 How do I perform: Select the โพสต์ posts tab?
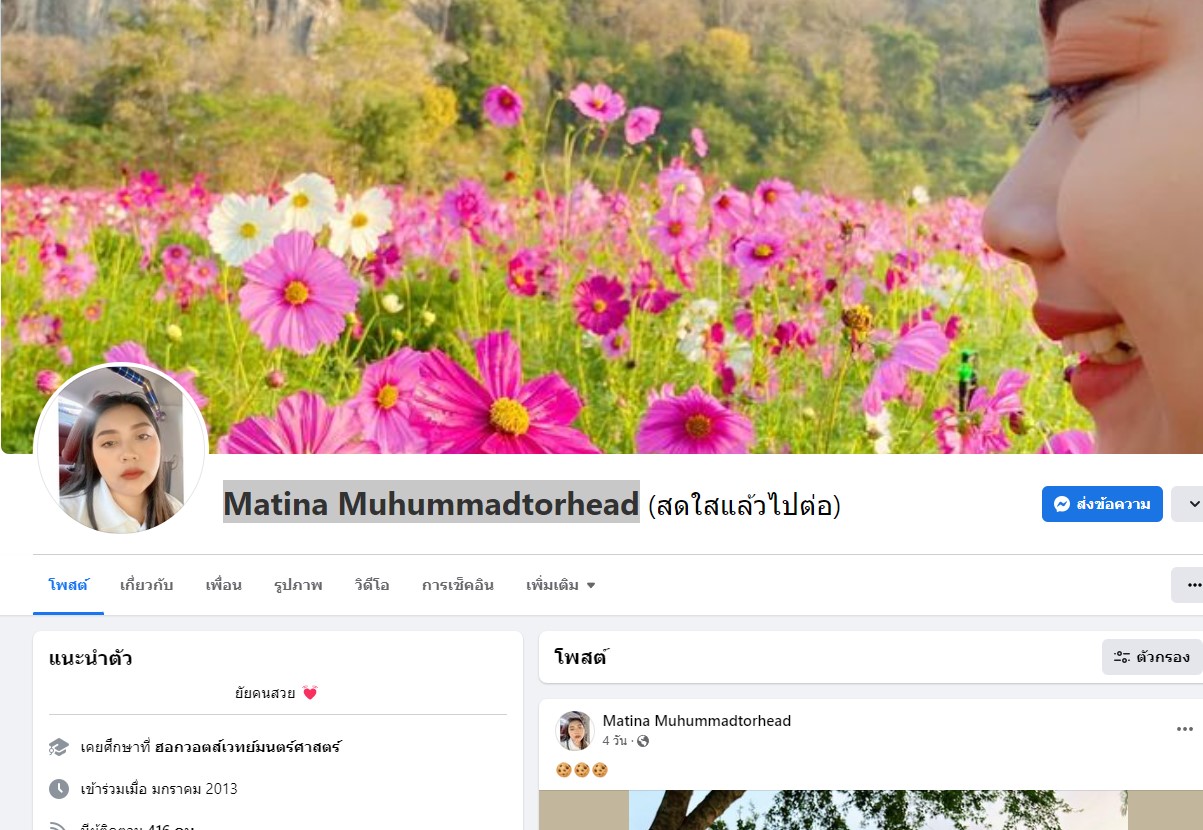click(68, 585)
